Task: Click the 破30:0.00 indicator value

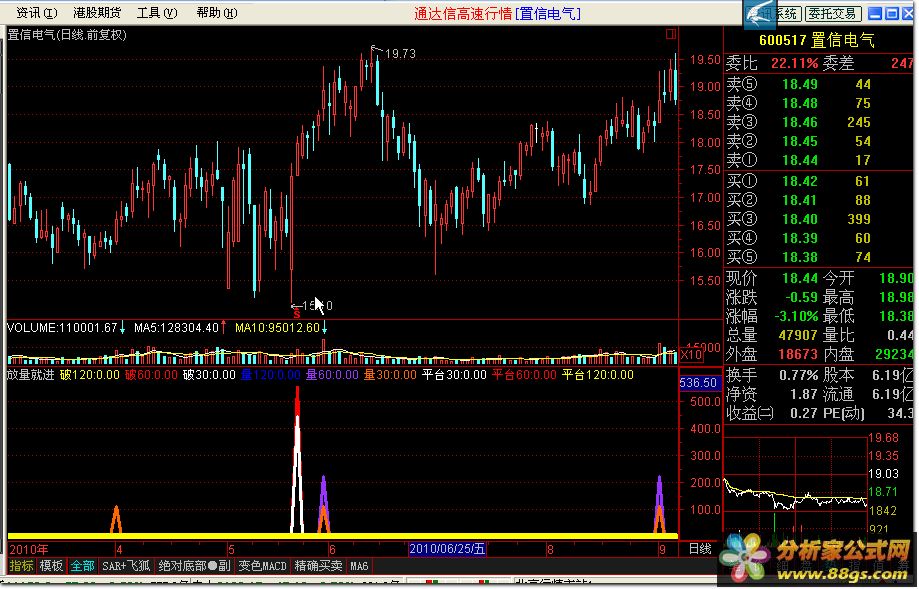Action: coord(209,375)
